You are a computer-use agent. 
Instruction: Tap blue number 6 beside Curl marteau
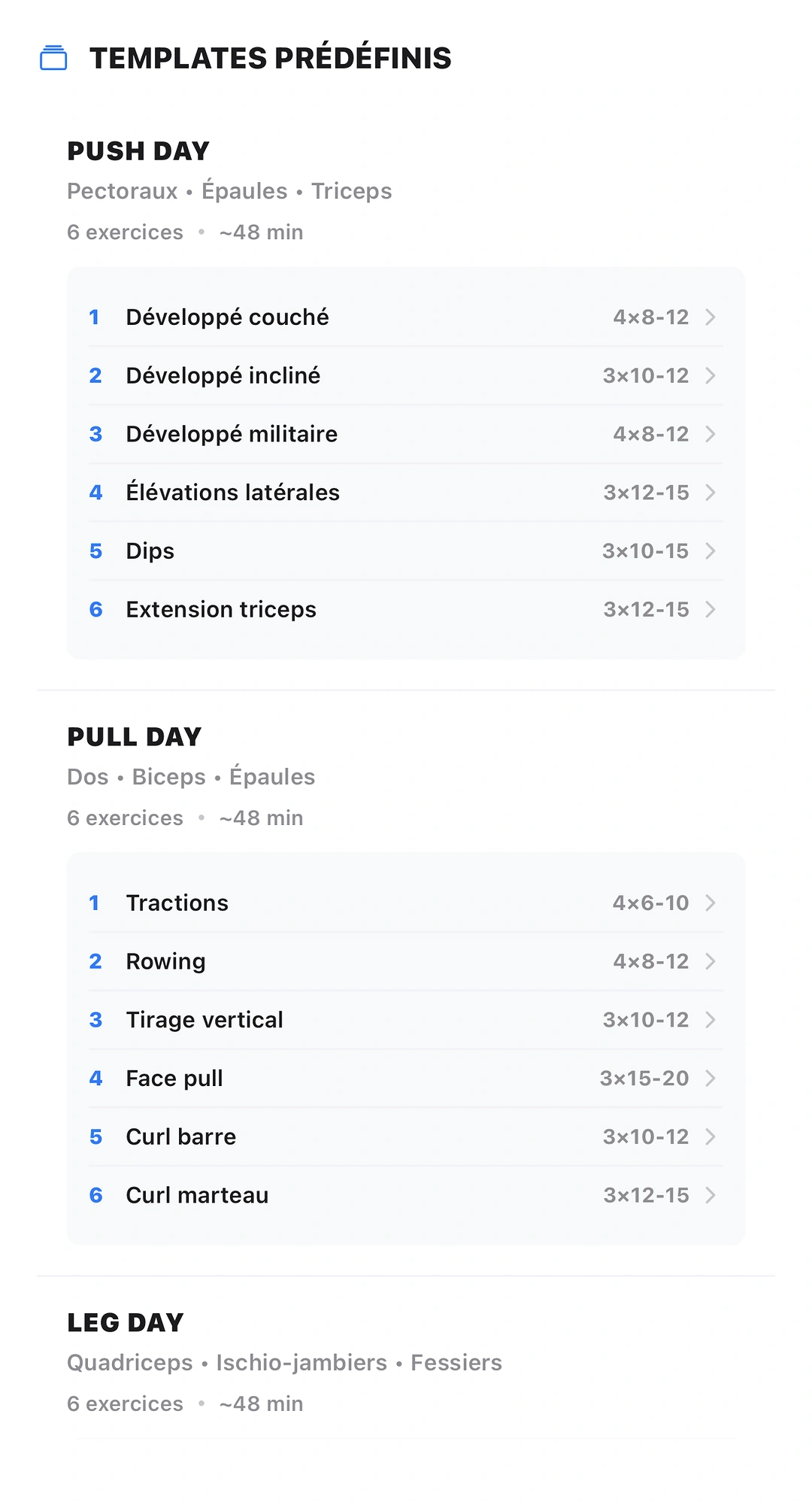95,1196
